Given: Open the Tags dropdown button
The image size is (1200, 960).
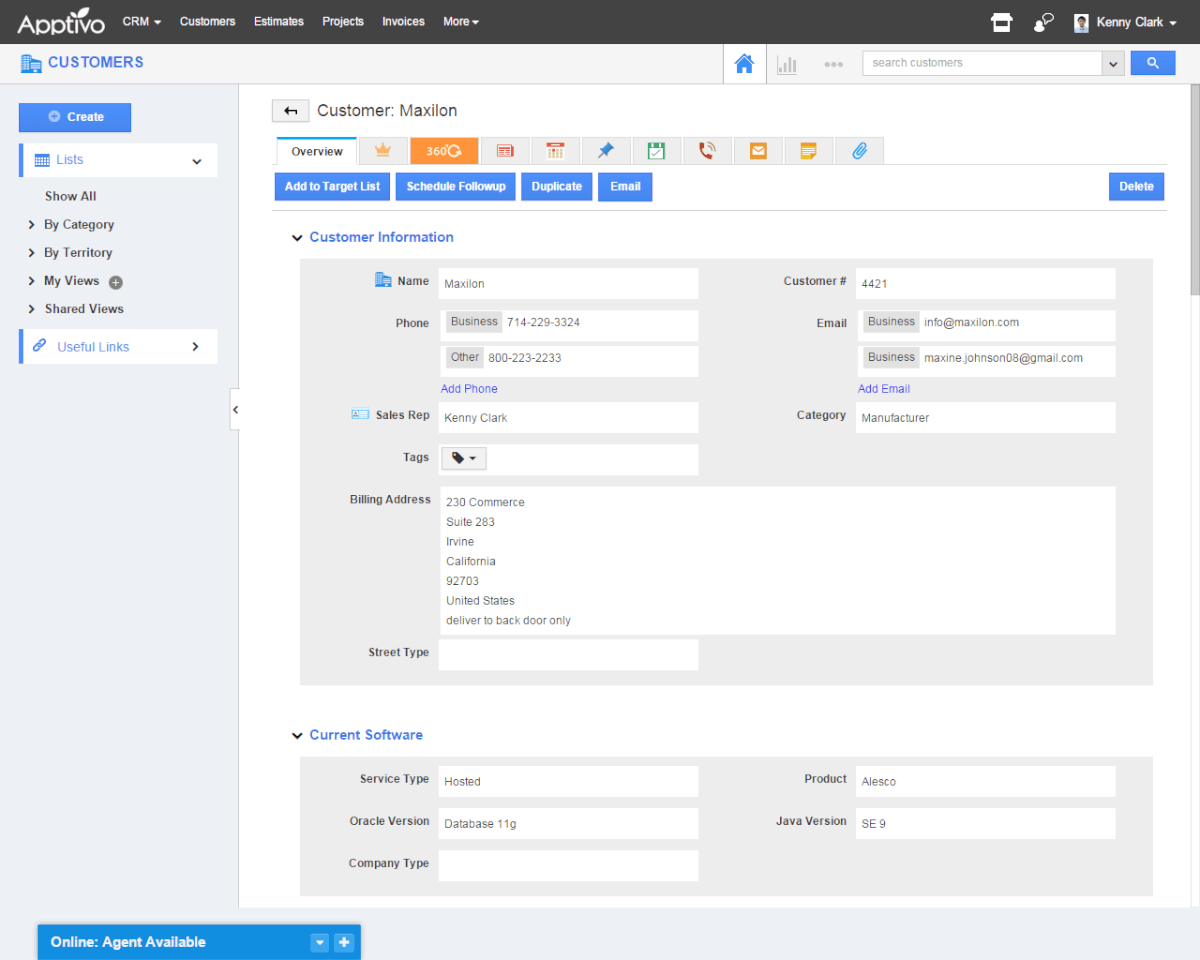Looking at the screenshot, I should click(464, 458).
